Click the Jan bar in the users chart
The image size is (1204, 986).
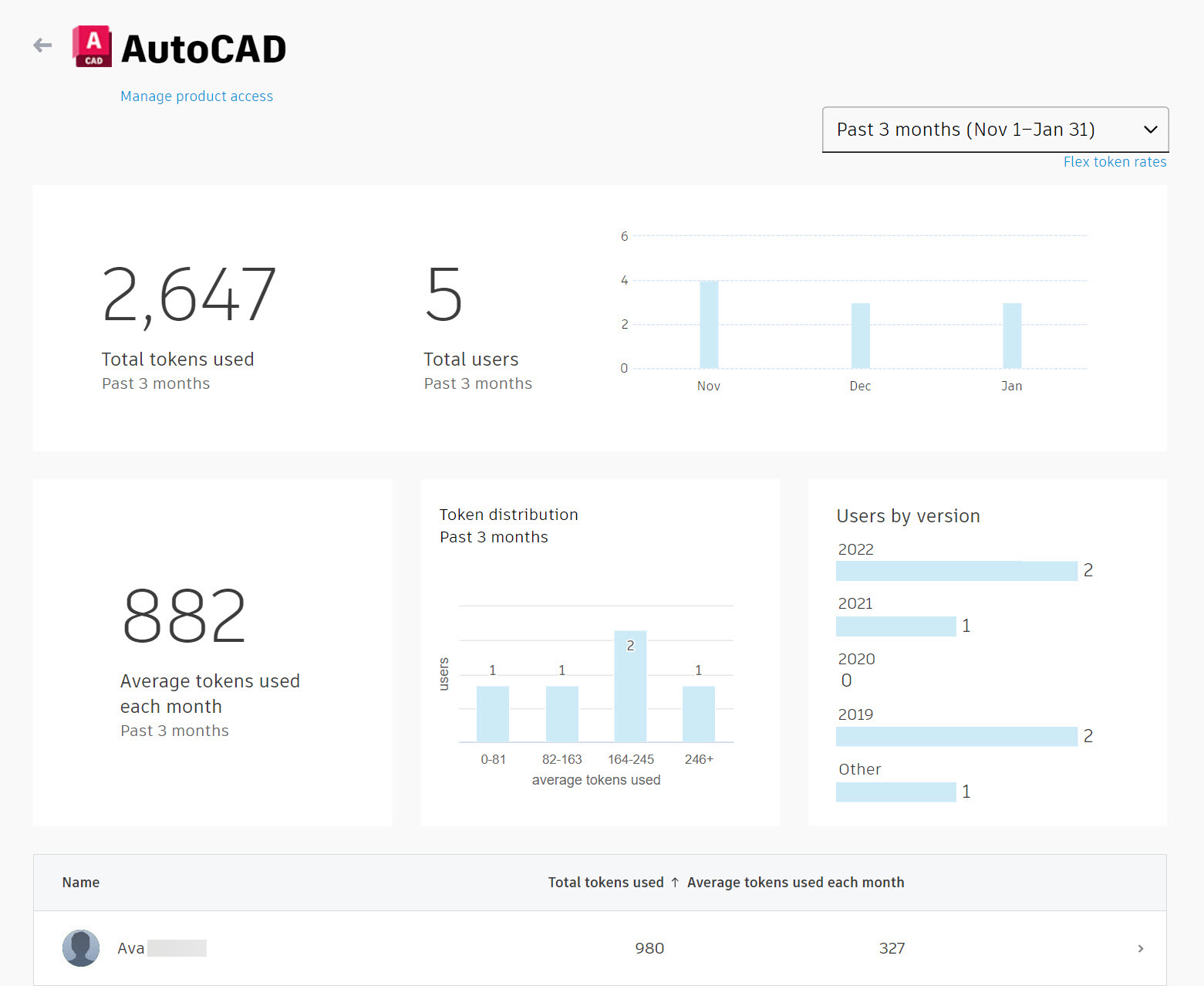click(x=1012, y=336)
